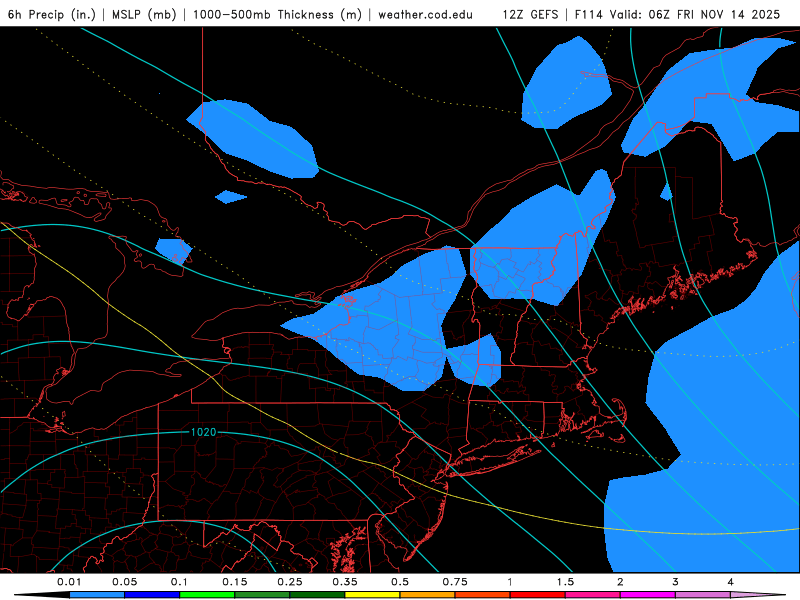The width and height of the screenshot is (800, 600).
Task: Click the "6h Precip (in.)" header label
Action: tap(52, 14)
